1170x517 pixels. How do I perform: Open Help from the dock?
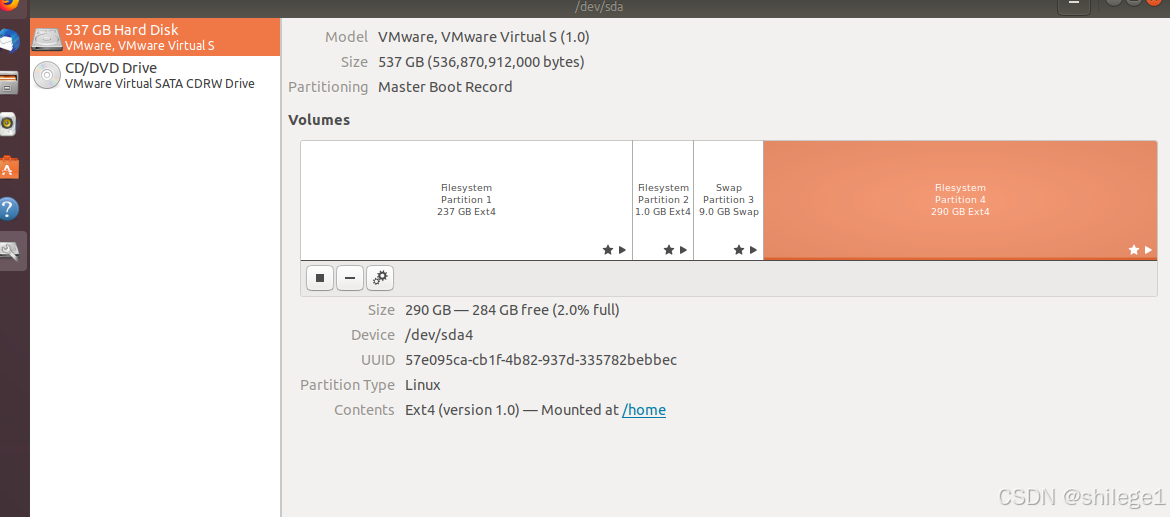coord(9,208)
